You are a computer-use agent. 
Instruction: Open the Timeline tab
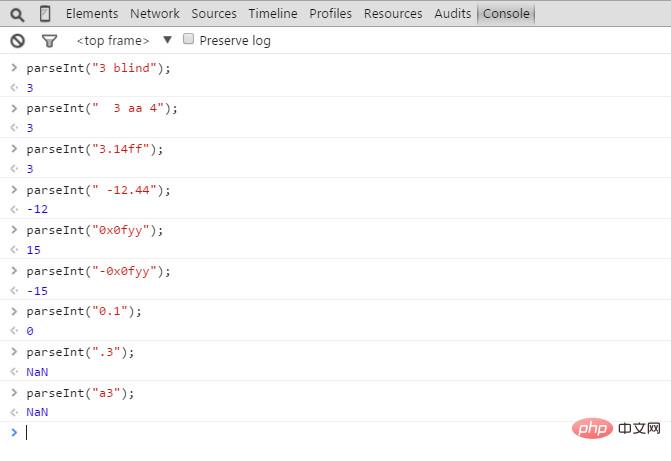point(273,14)
